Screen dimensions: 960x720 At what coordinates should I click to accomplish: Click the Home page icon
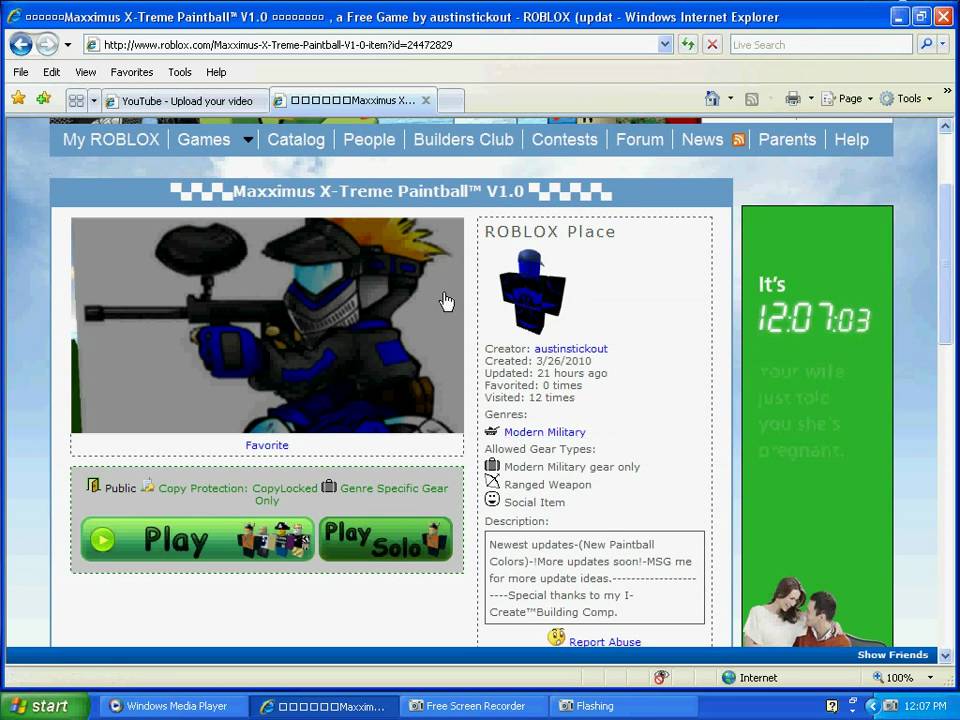tap(712, 98)
